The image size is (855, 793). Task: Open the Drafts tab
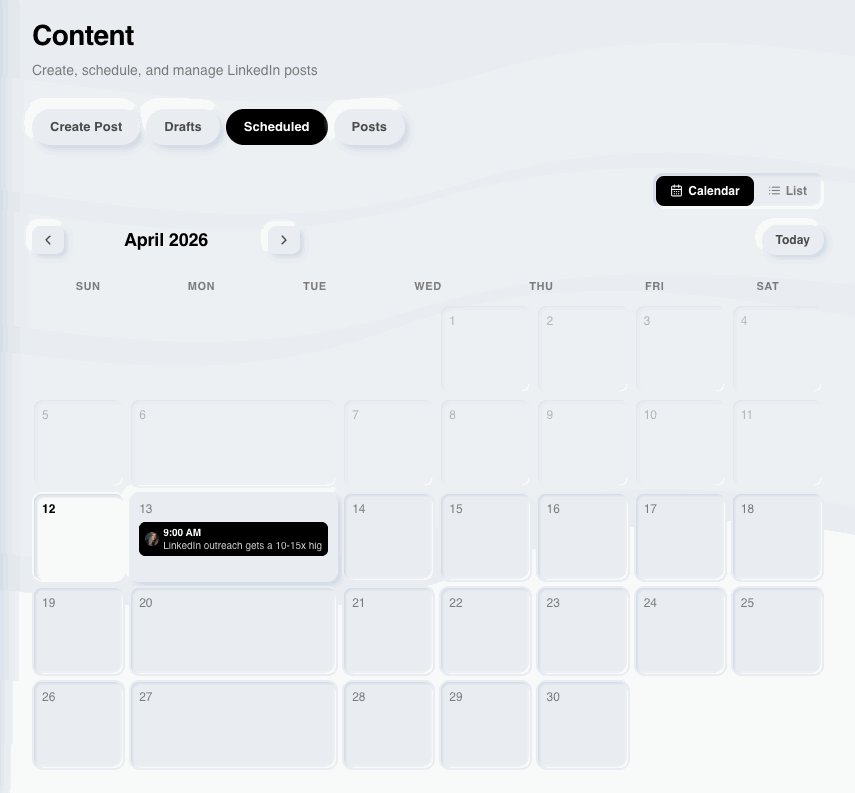click(x=183, y=127)
